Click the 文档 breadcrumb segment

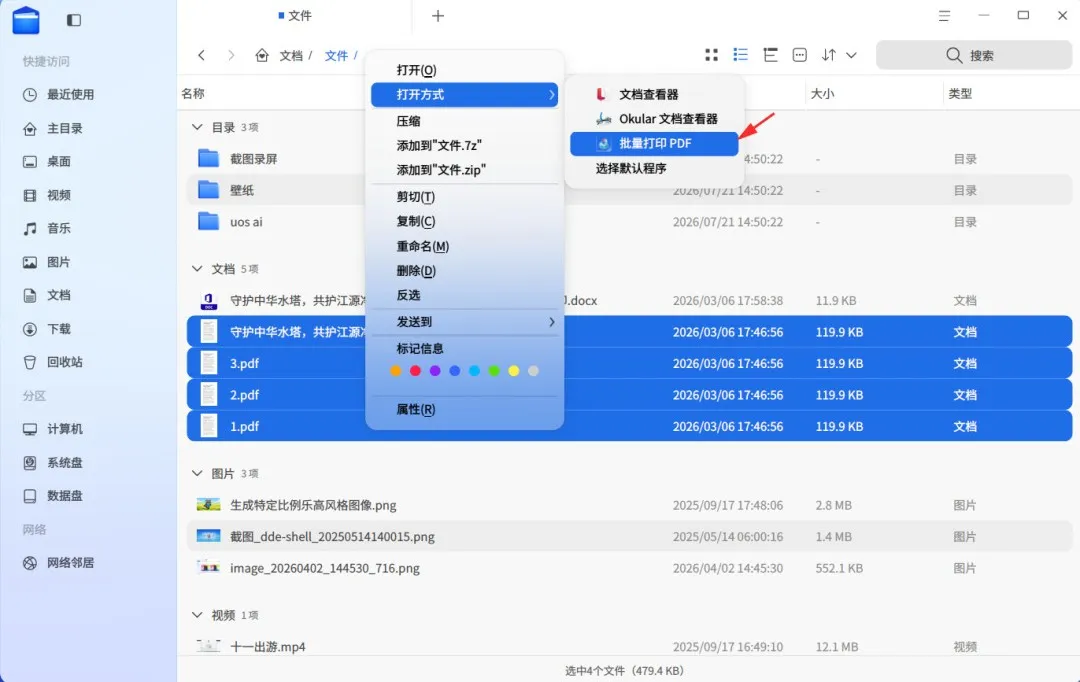tap(291, 56)
